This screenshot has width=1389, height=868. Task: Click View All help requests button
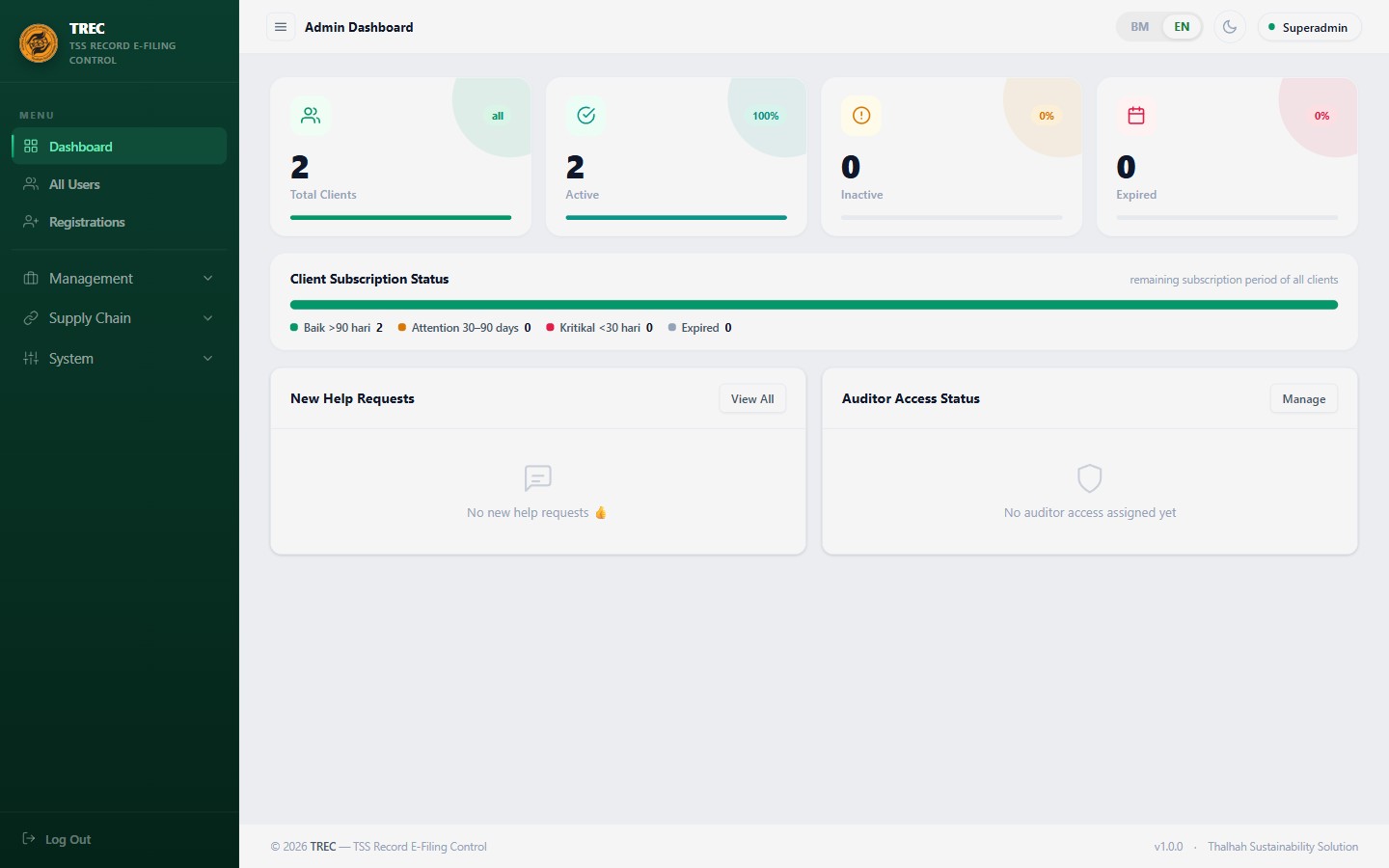pyautogui.click(x=752, y=399)
